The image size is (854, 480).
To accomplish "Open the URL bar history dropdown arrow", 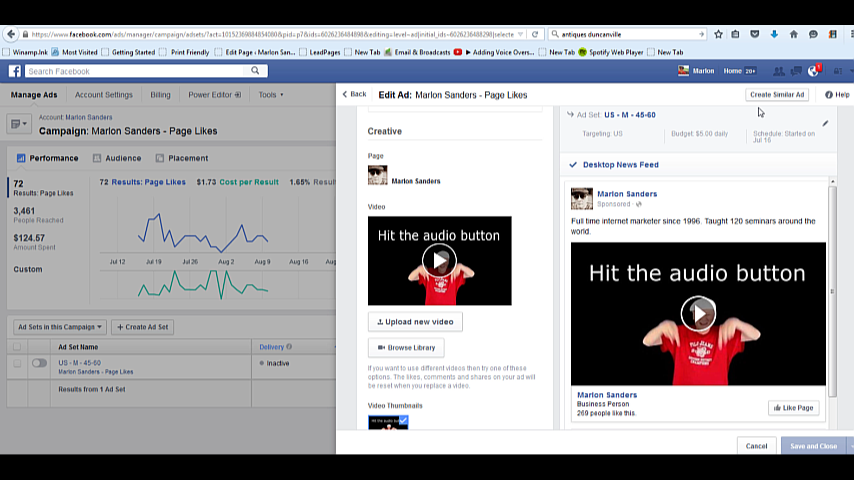I will coord(521,34).
